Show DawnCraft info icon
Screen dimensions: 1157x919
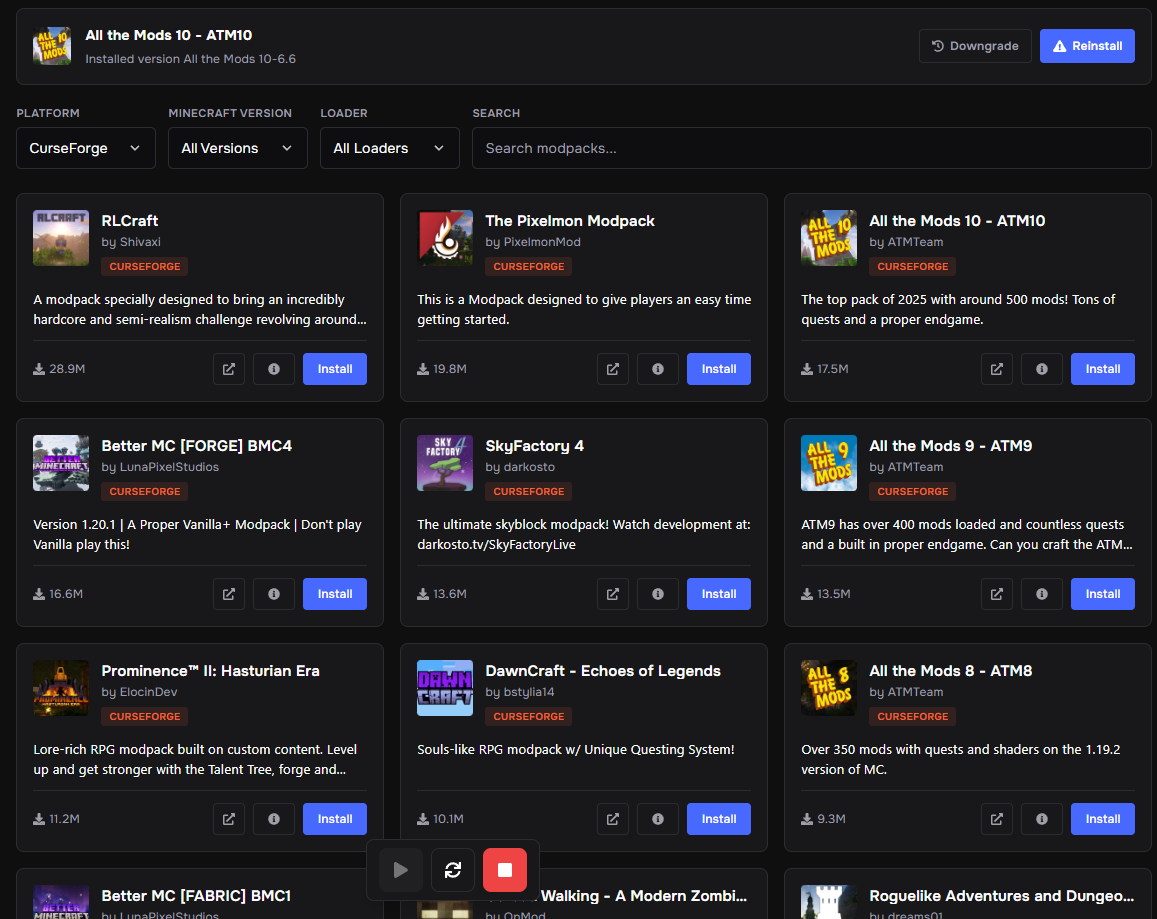(x=657, y=819)
